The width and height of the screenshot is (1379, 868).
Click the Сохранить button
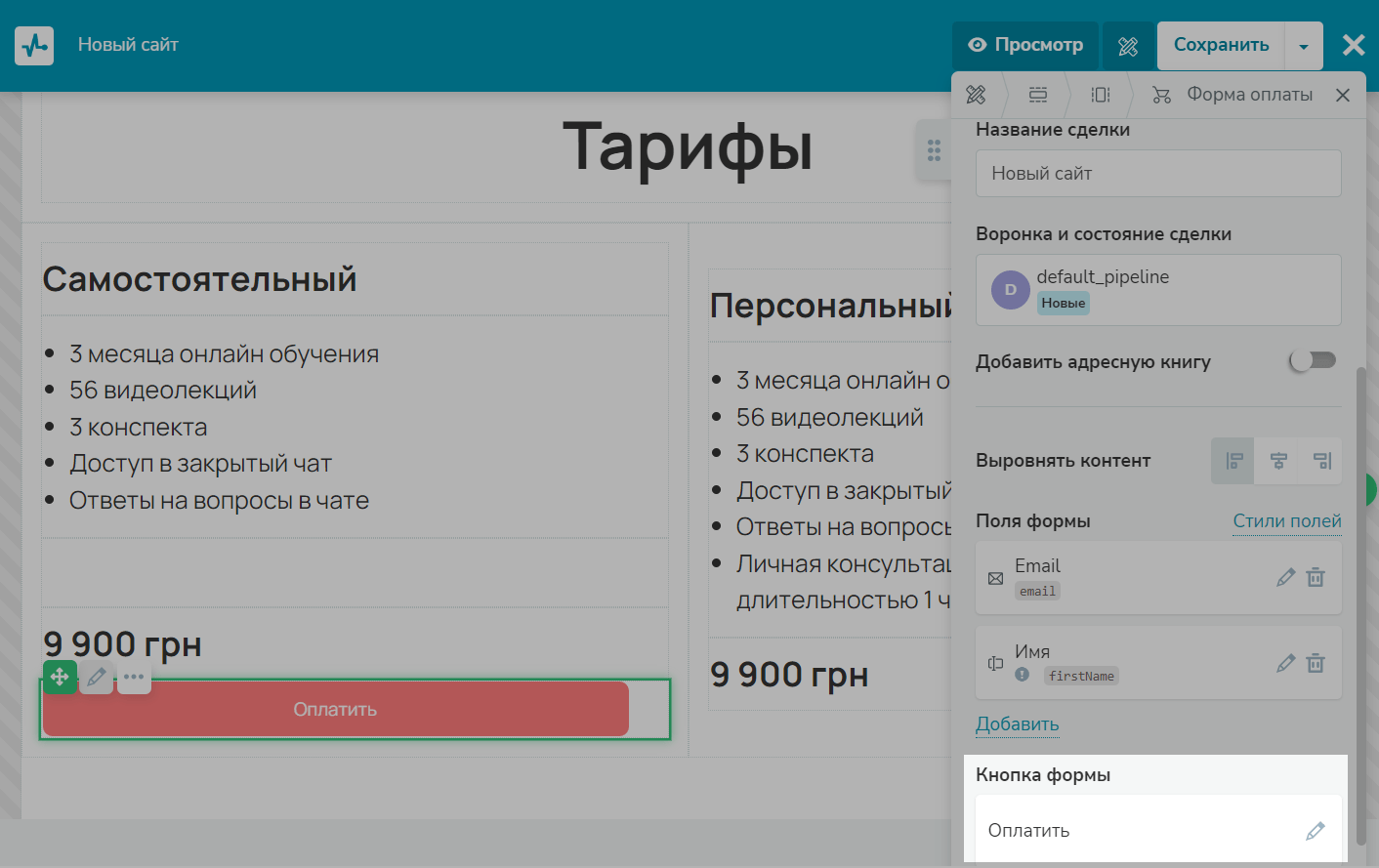(x=1221, y=46)
